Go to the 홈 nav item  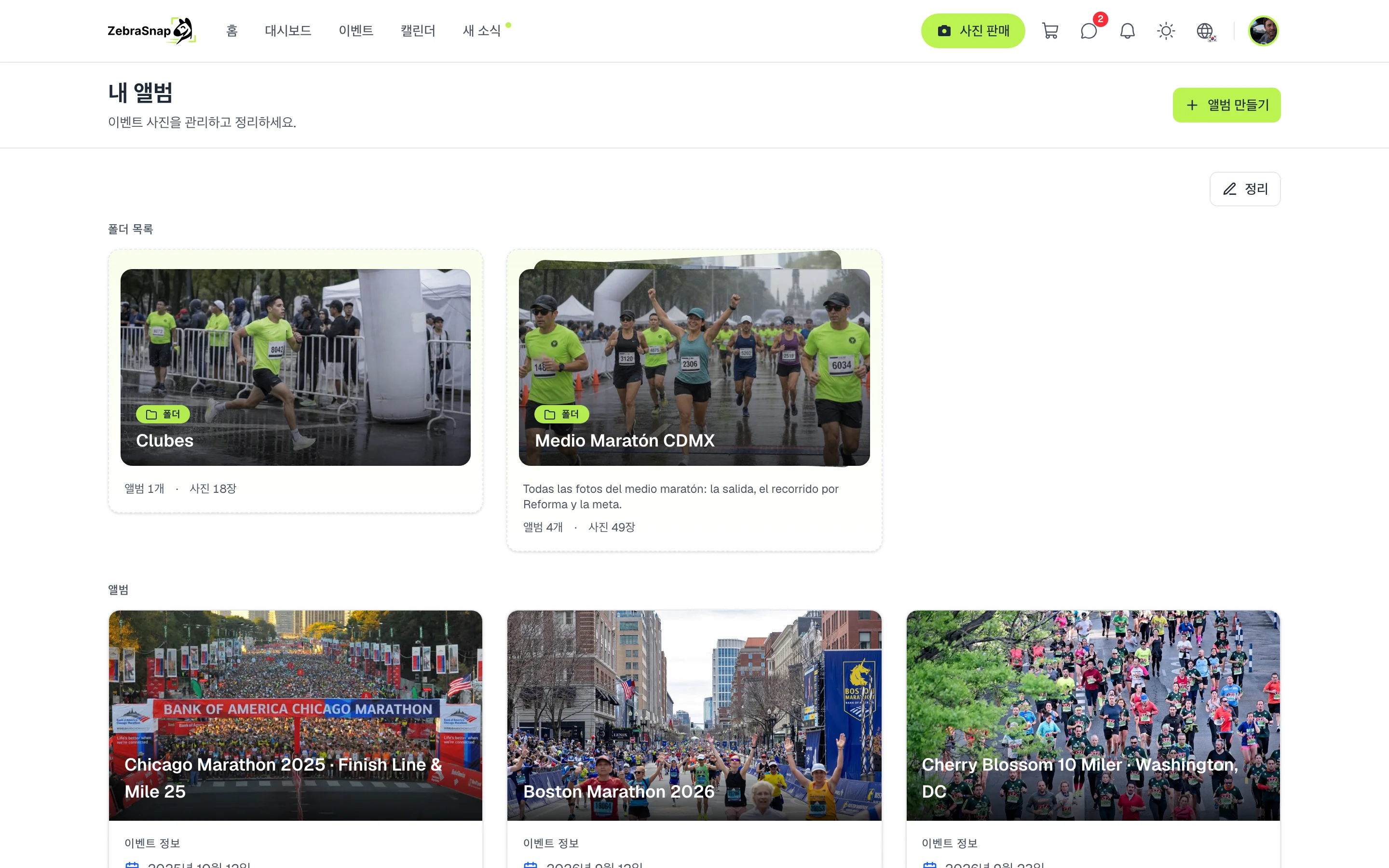[232, 31]
